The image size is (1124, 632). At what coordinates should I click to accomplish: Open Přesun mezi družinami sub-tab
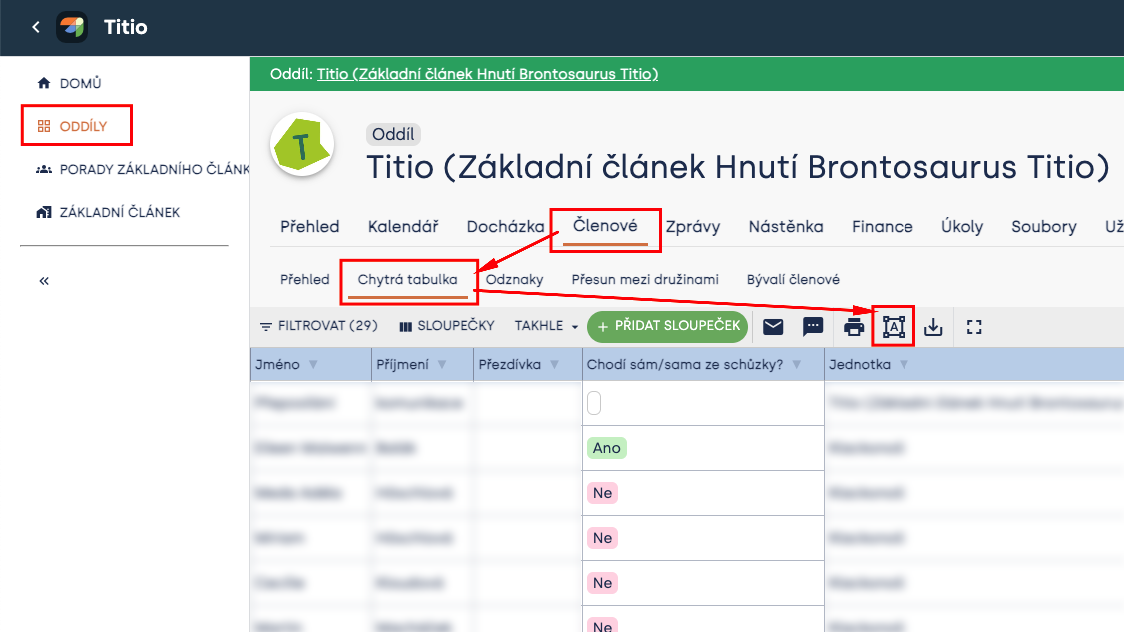[645, 279]
